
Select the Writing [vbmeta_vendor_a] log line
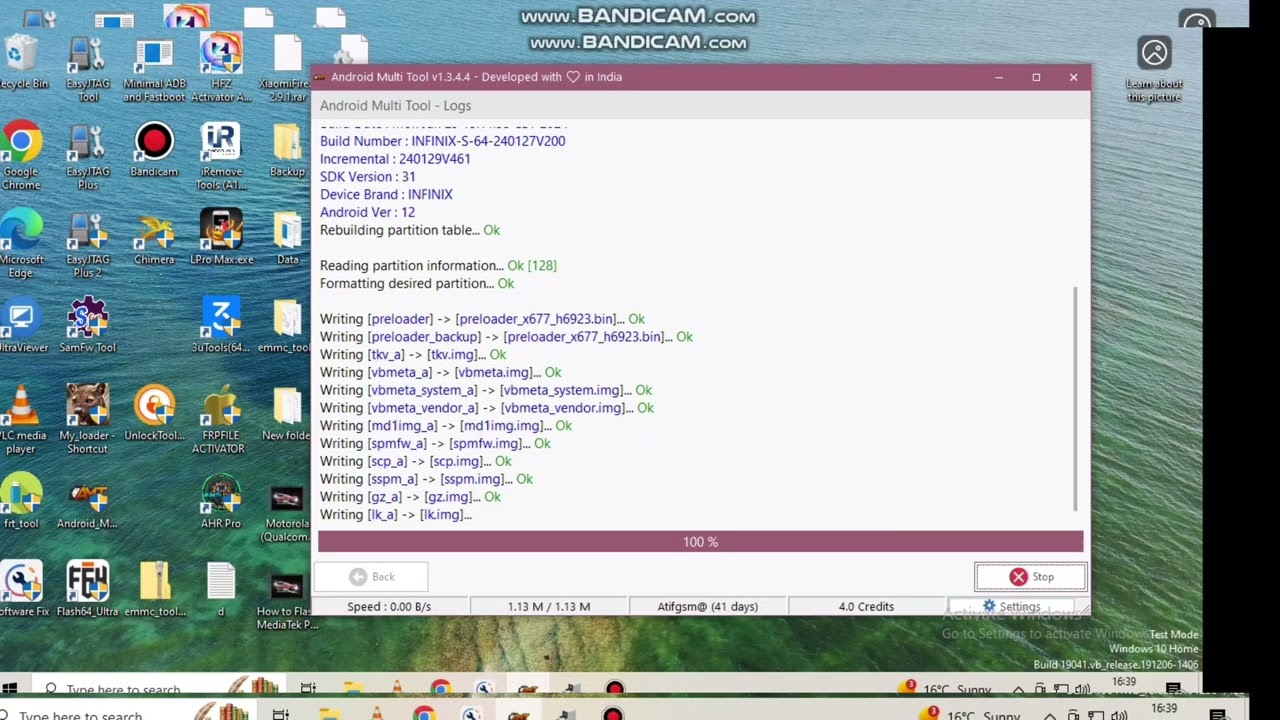click(487, 408)
